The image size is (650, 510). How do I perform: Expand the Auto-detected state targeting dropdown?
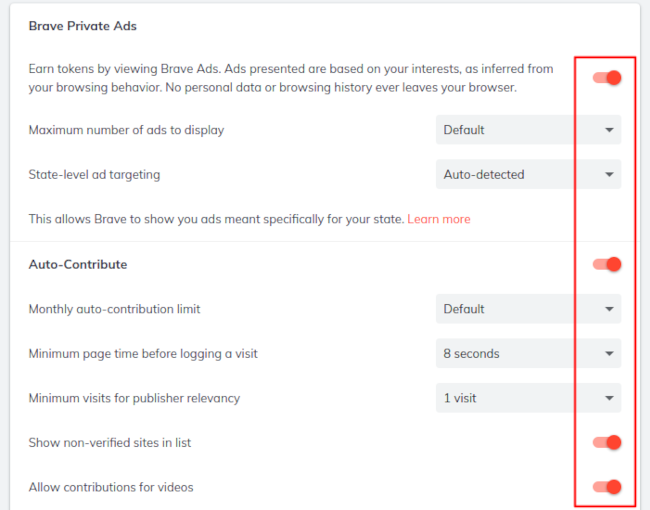528,174
